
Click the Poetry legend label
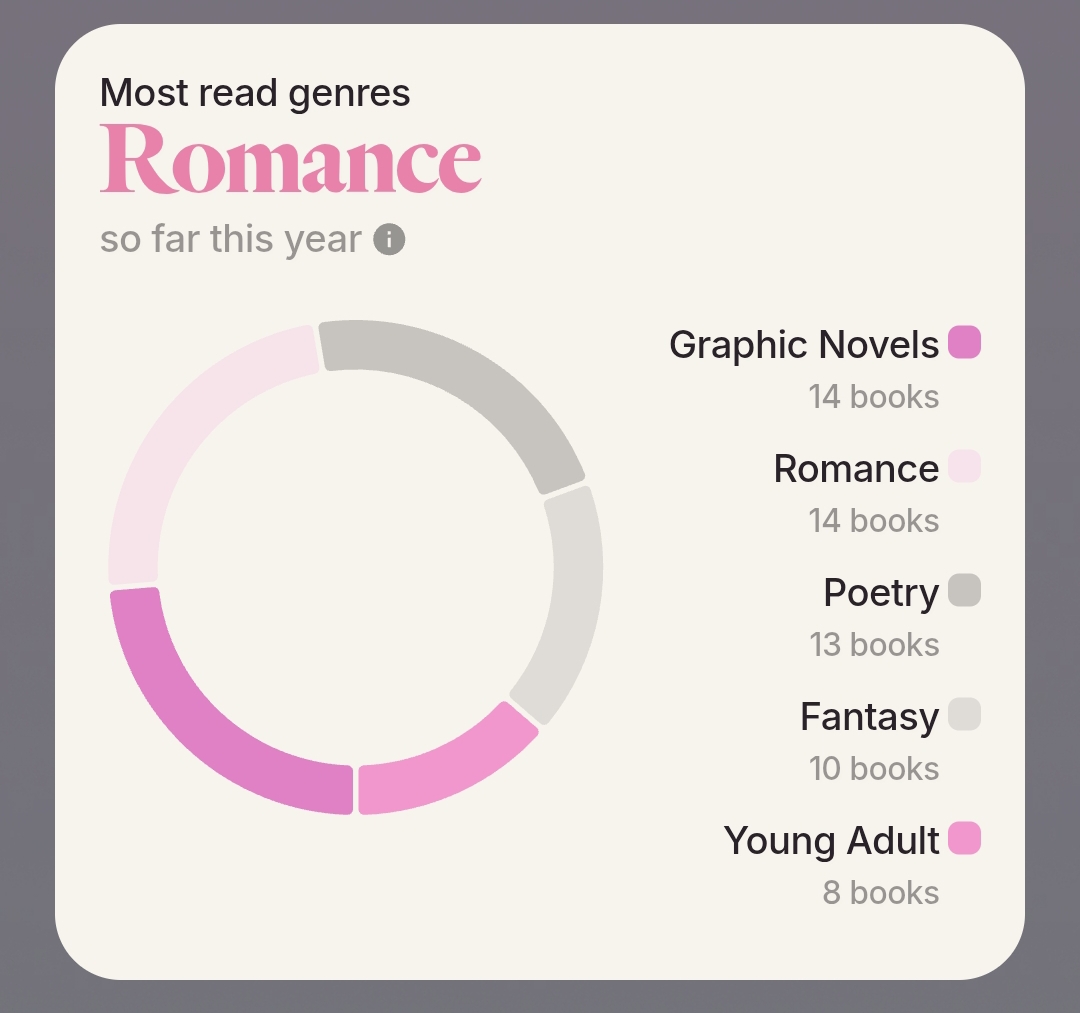click(x=881, y=593)
